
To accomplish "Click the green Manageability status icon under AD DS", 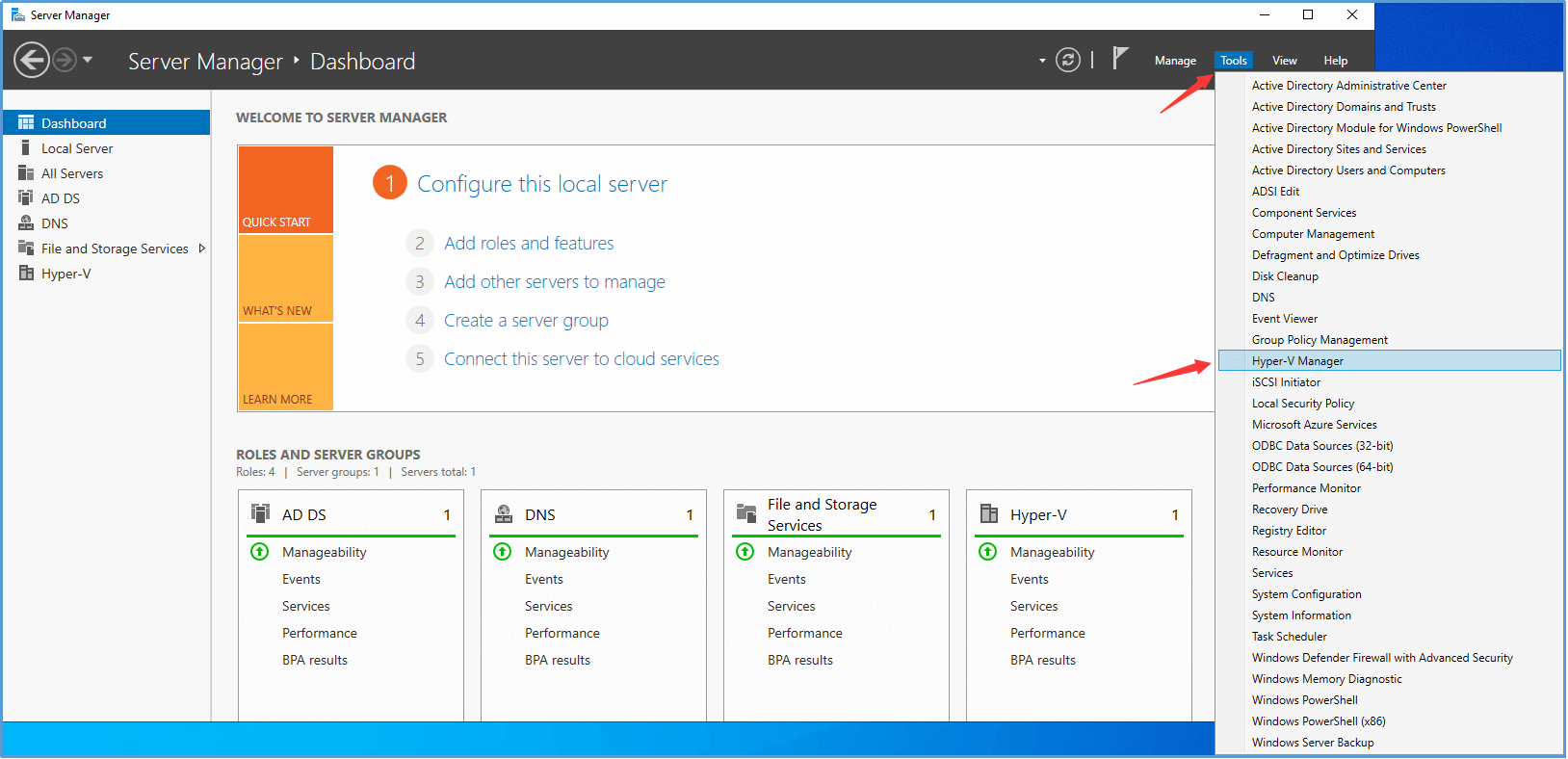I will click(x=260, y=552).
